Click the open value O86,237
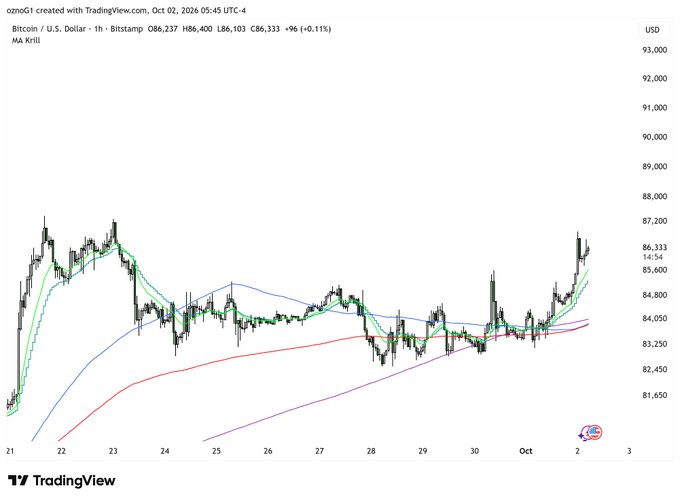The image size is (680, 501). click(x=163, y=29)
